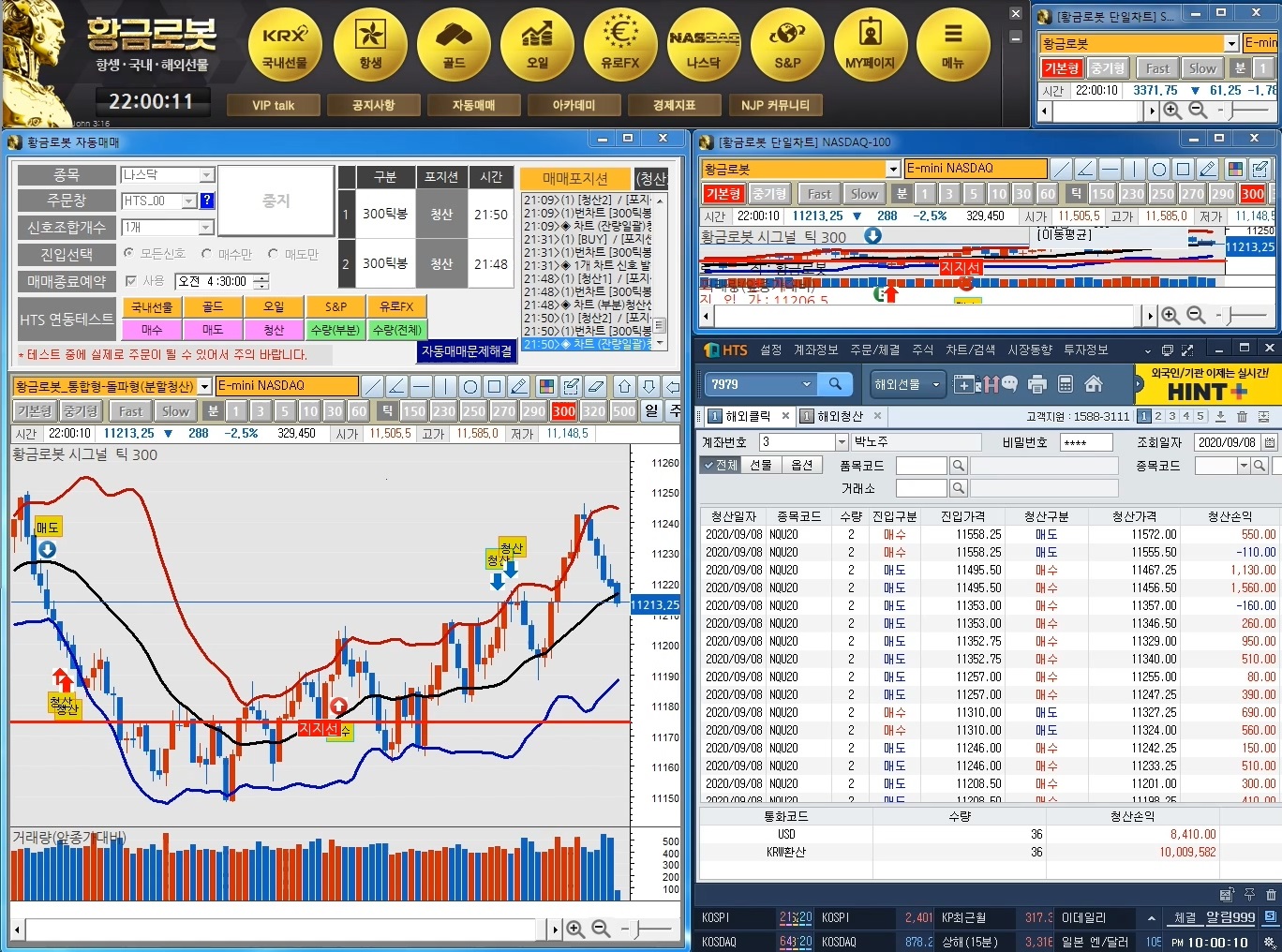This screenshot has height=952, width=1282.
Task: Open the calculator icon in HTS toolbar
Action: click(1065, 383)
